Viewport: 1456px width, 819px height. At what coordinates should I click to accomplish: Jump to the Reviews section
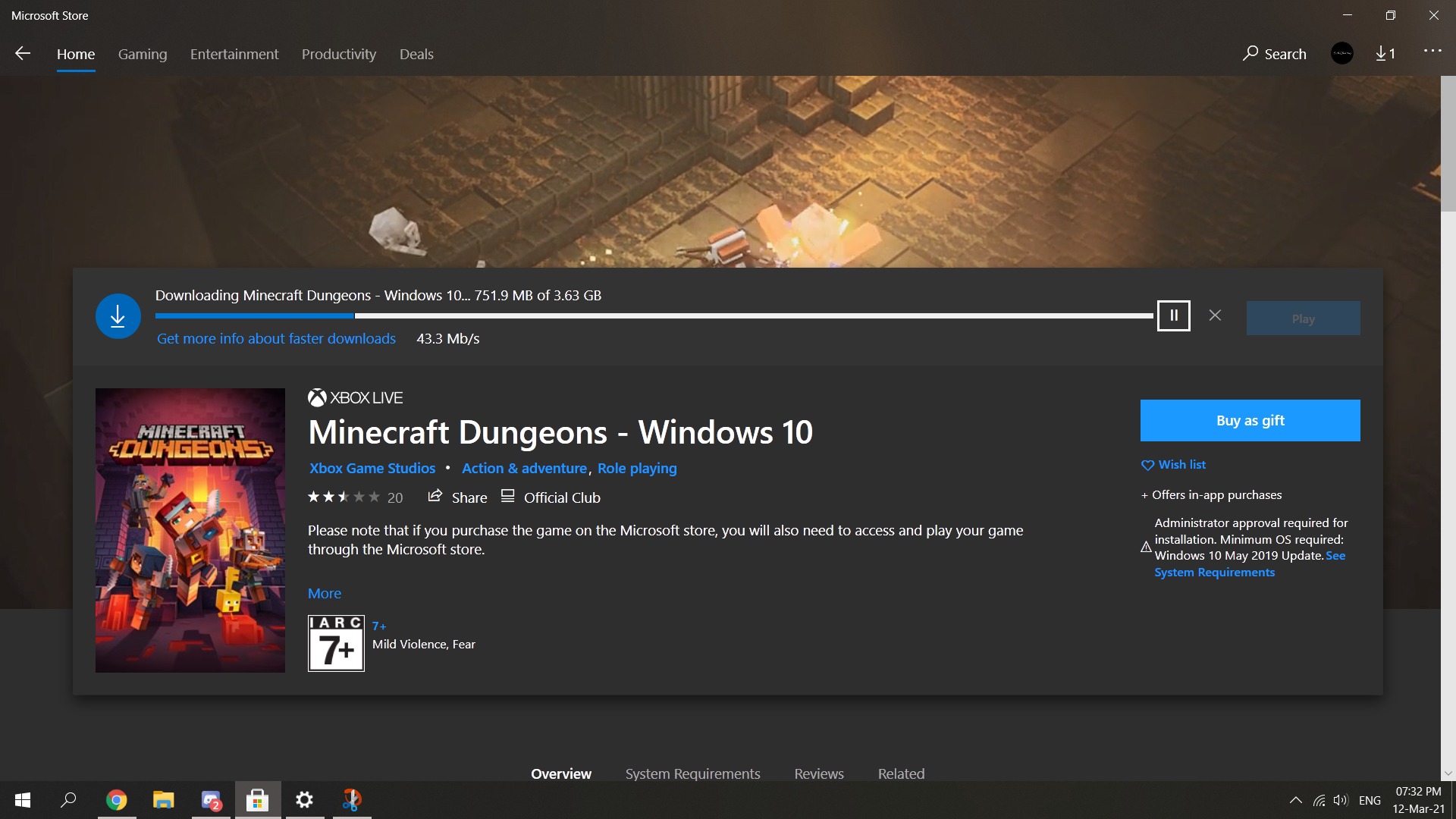pos(819,773)
